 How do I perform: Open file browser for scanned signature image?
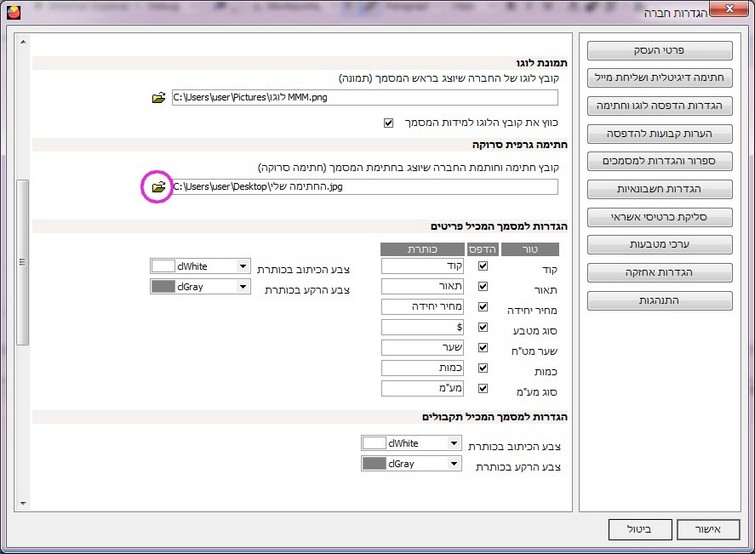158,187
